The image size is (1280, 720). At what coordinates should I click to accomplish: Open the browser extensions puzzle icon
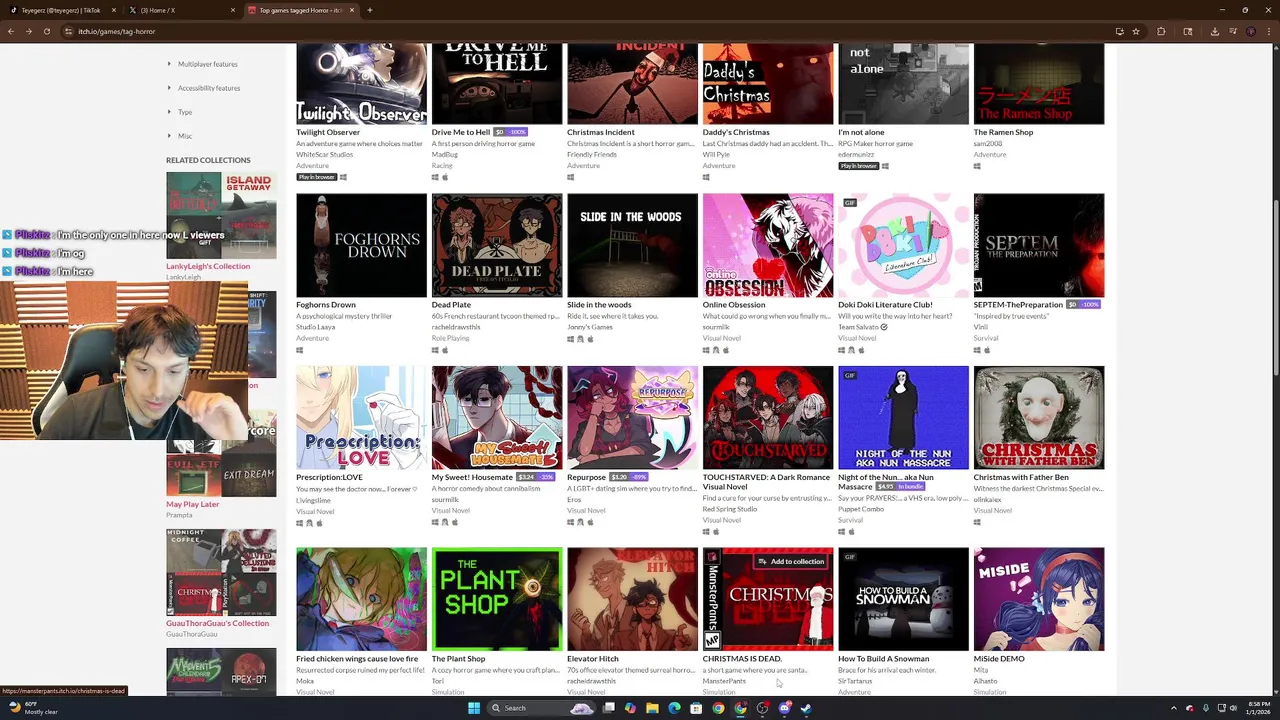[1161, 31]
